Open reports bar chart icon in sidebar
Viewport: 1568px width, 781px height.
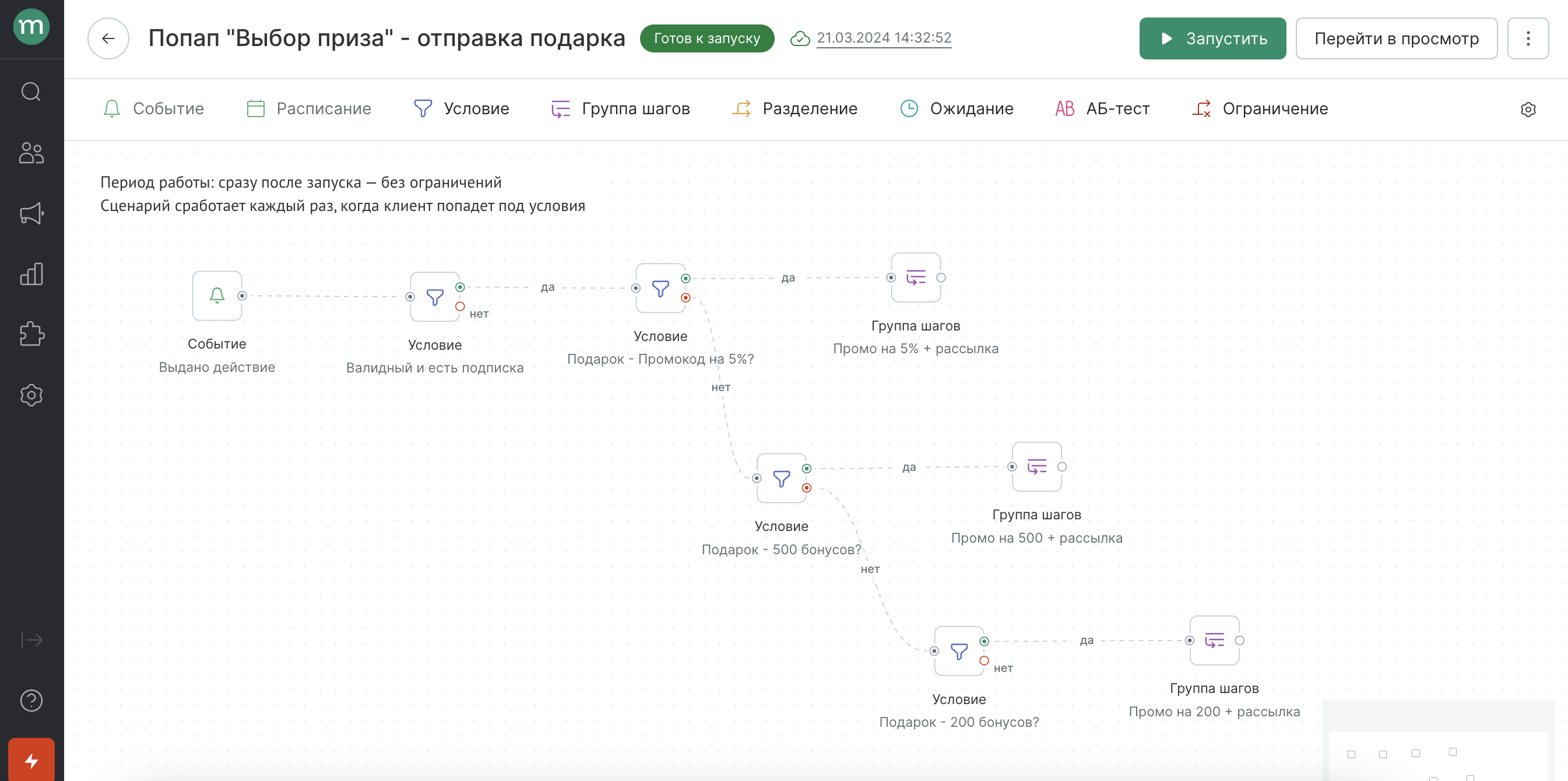point(31,274)
